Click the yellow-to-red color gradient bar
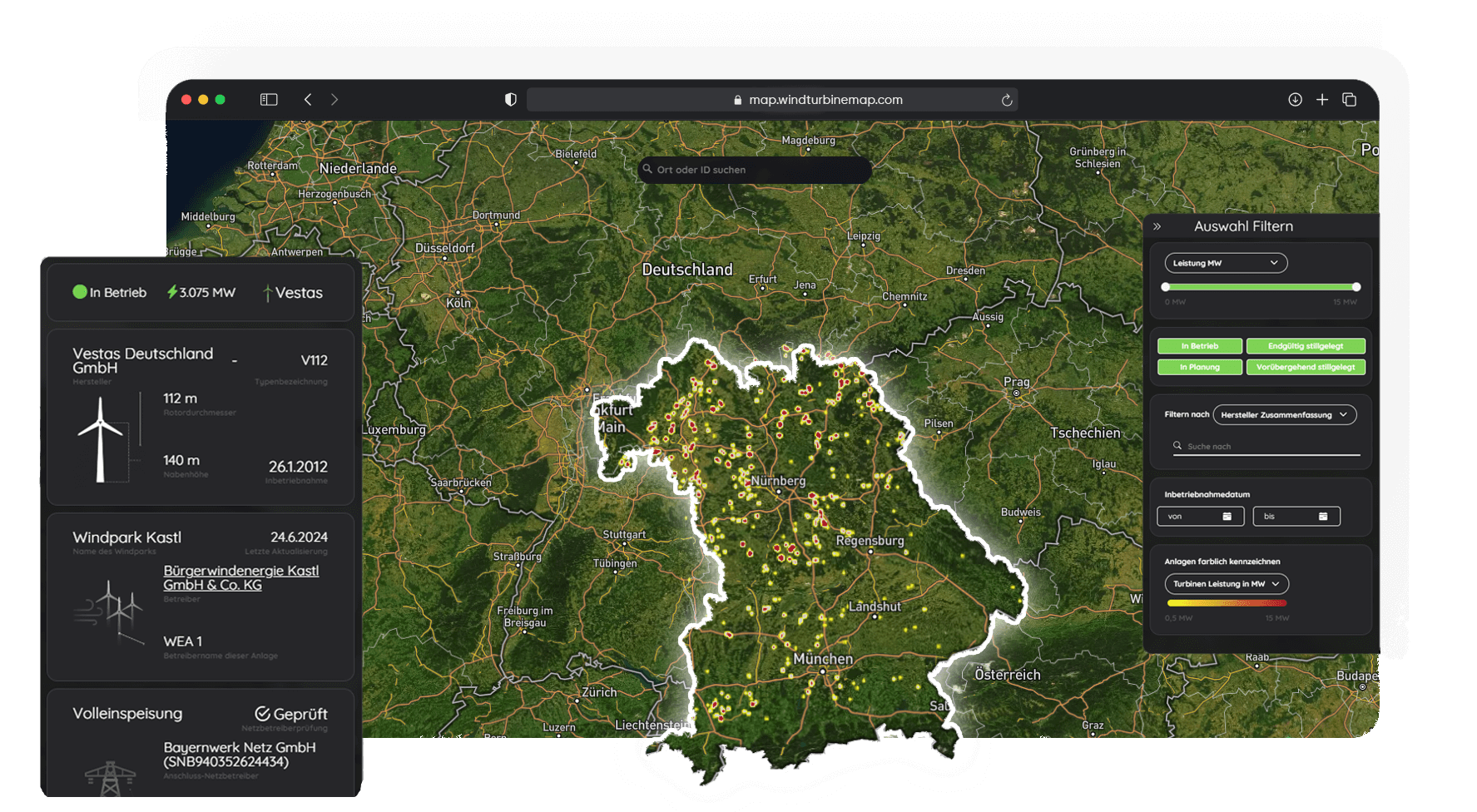1477x812 pixels. click(1227, 603)
